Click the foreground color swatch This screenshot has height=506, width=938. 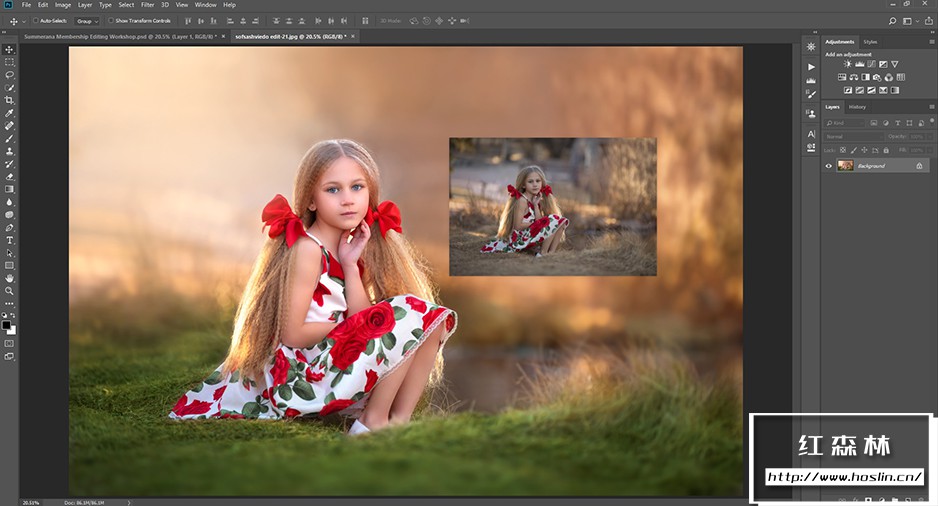(7, 325)
